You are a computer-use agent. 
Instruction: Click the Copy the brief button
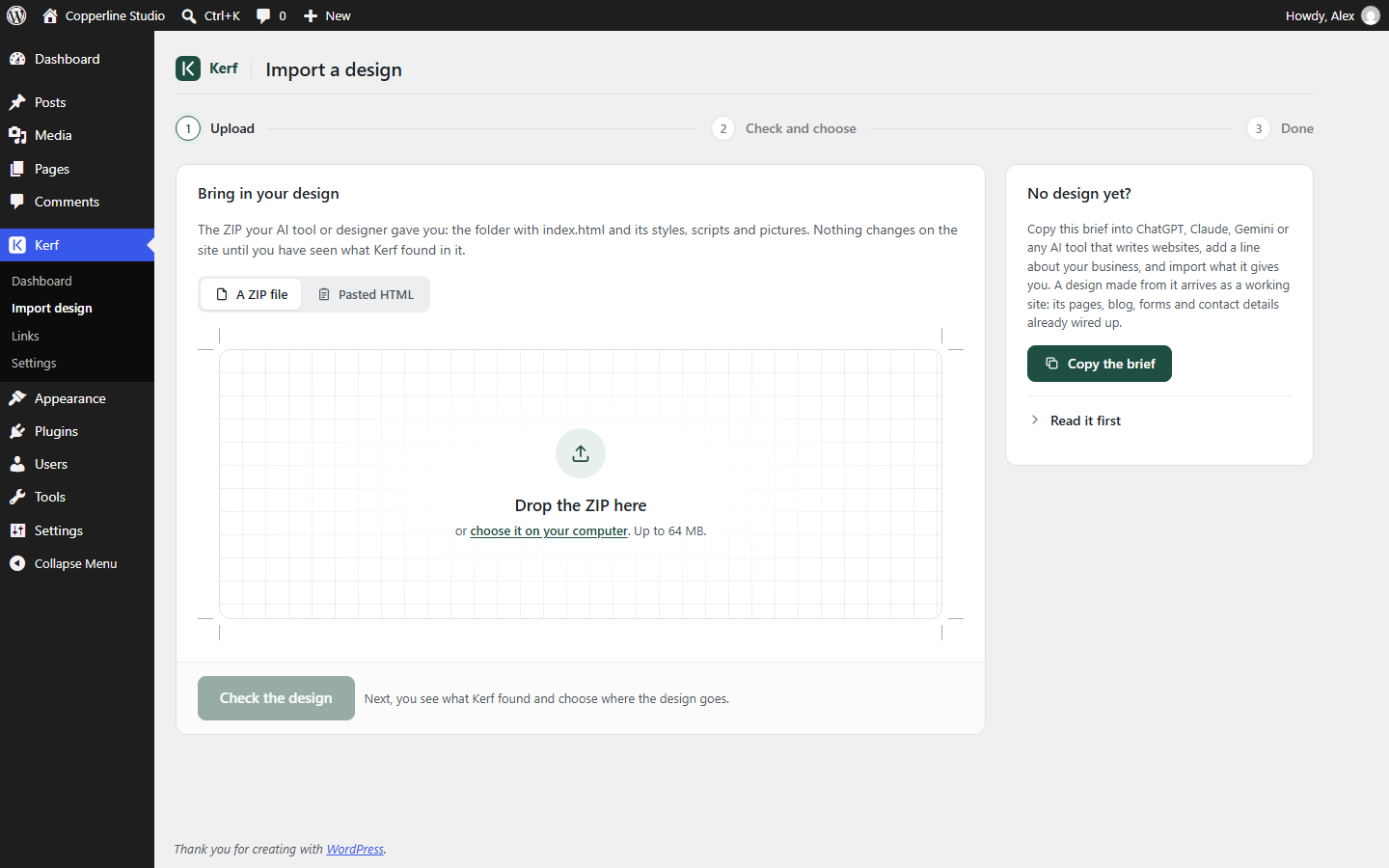coord(1100,364)
